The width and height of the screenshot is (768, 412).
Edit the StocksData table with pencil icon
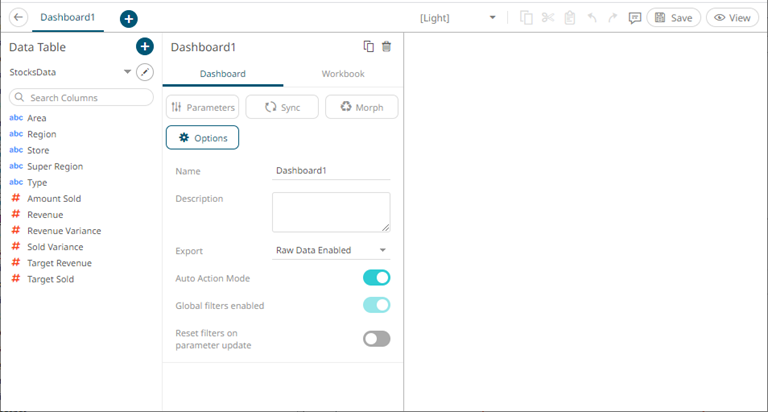[145, 72]
